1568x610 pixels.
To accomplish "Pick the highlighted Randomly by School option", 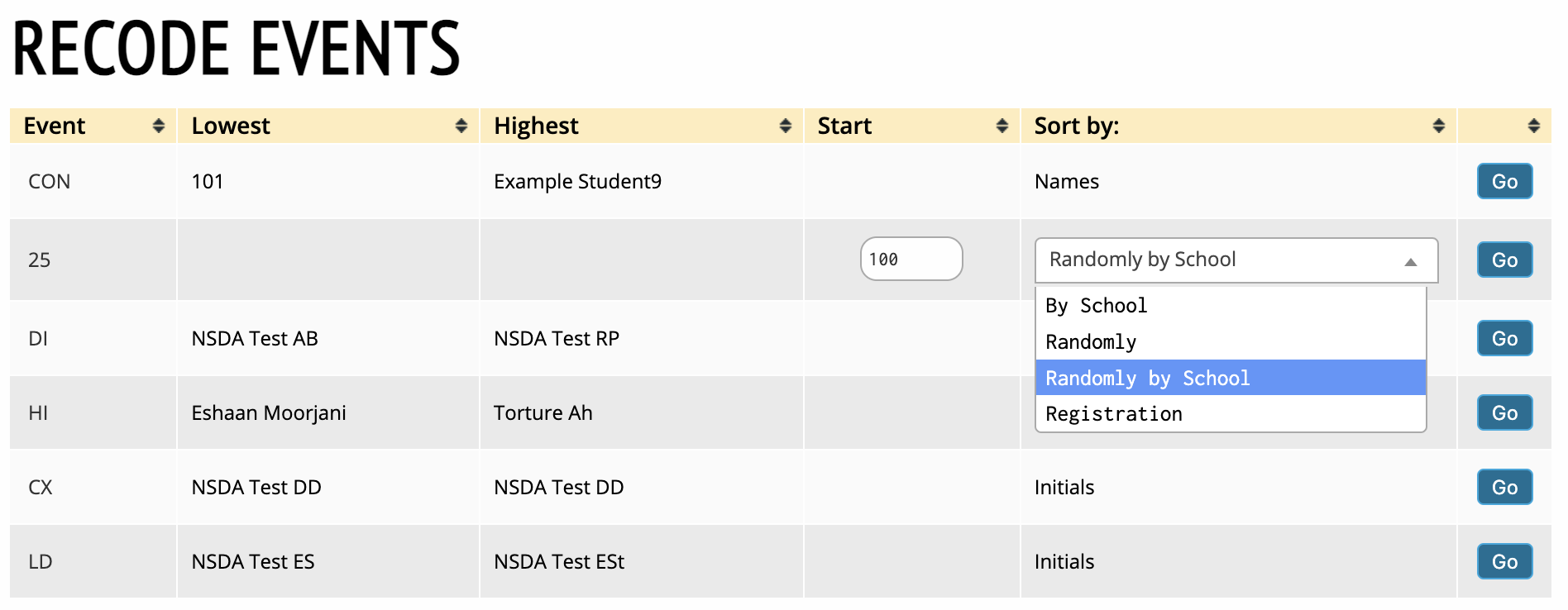I will pos(1147,379).
